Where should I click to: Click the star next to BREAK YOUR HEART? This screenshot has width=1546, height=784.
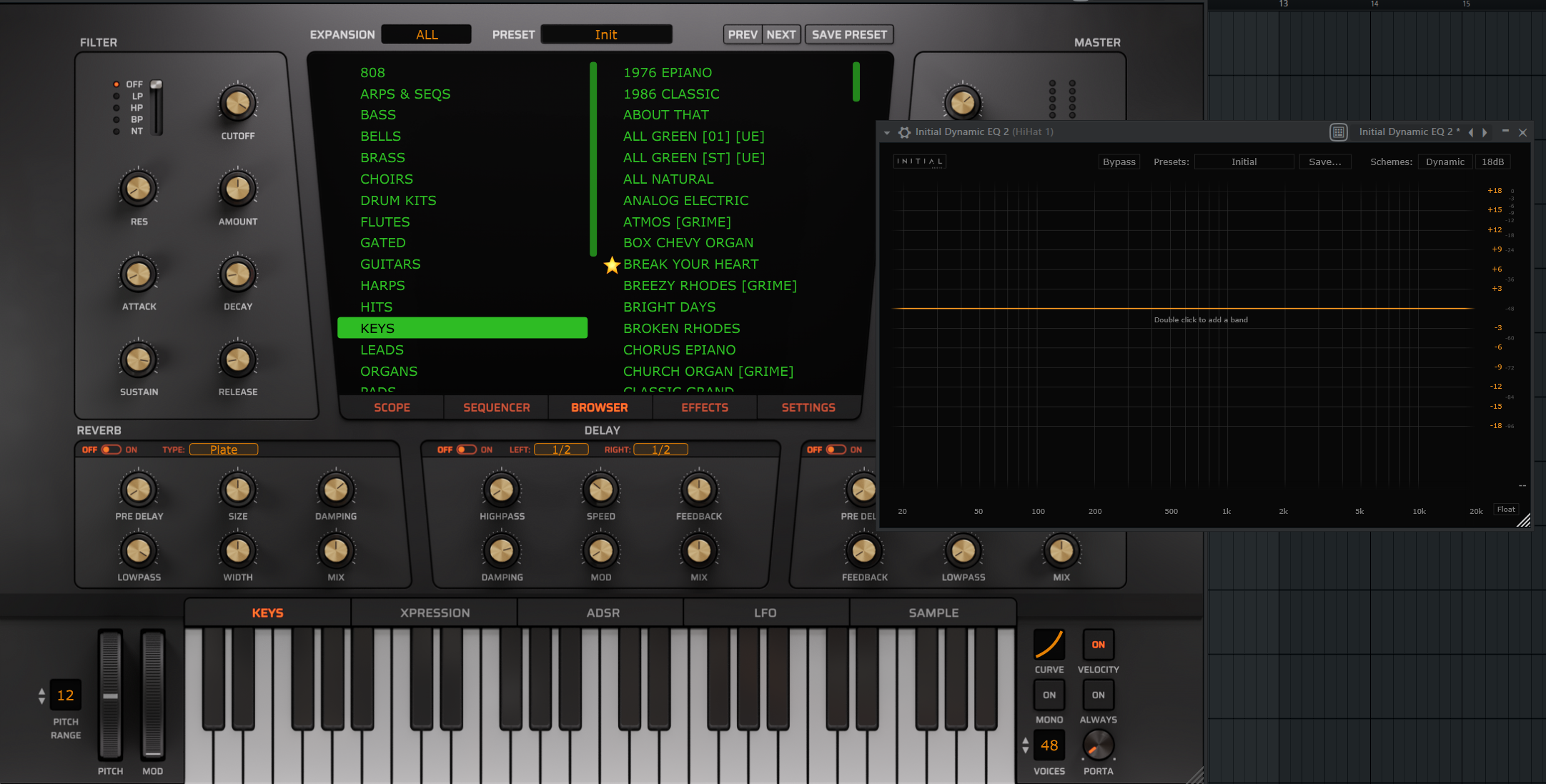(x=612, y=265)
